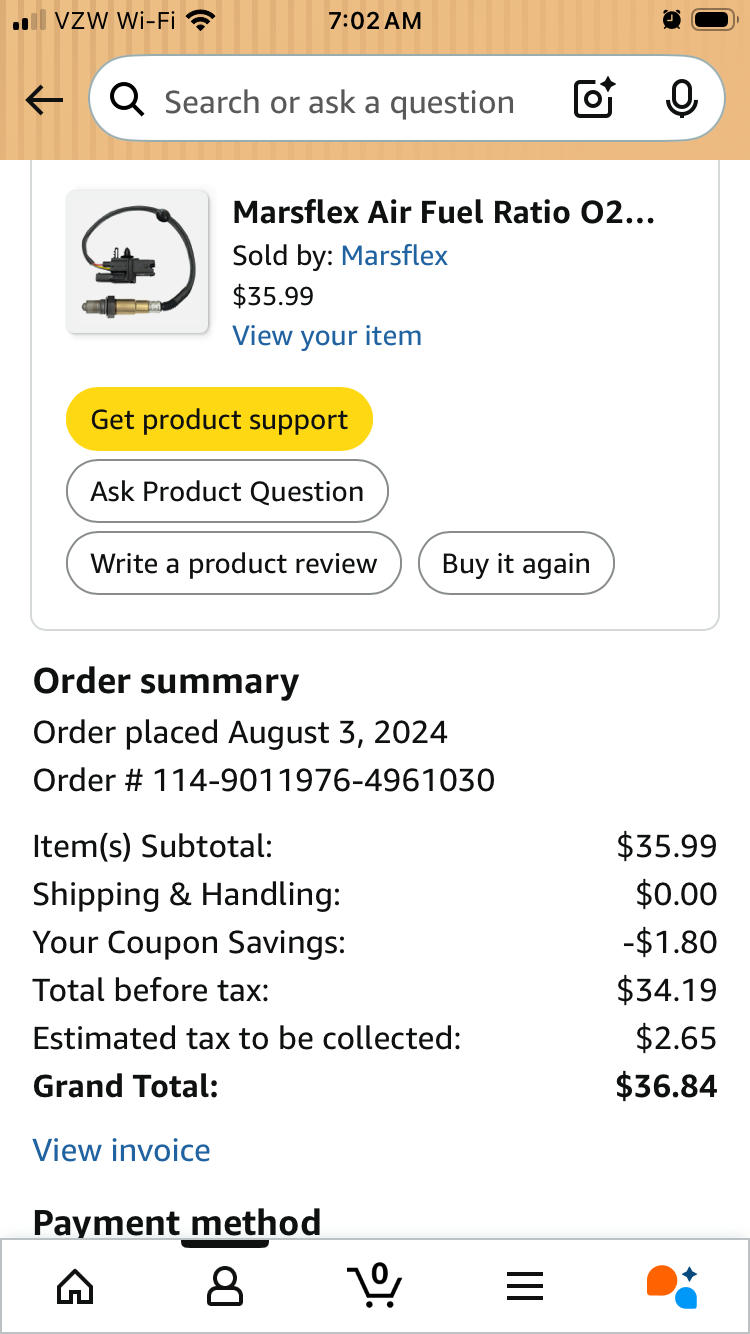Open the account profile tab
750x1334 pixels.
225,1287
